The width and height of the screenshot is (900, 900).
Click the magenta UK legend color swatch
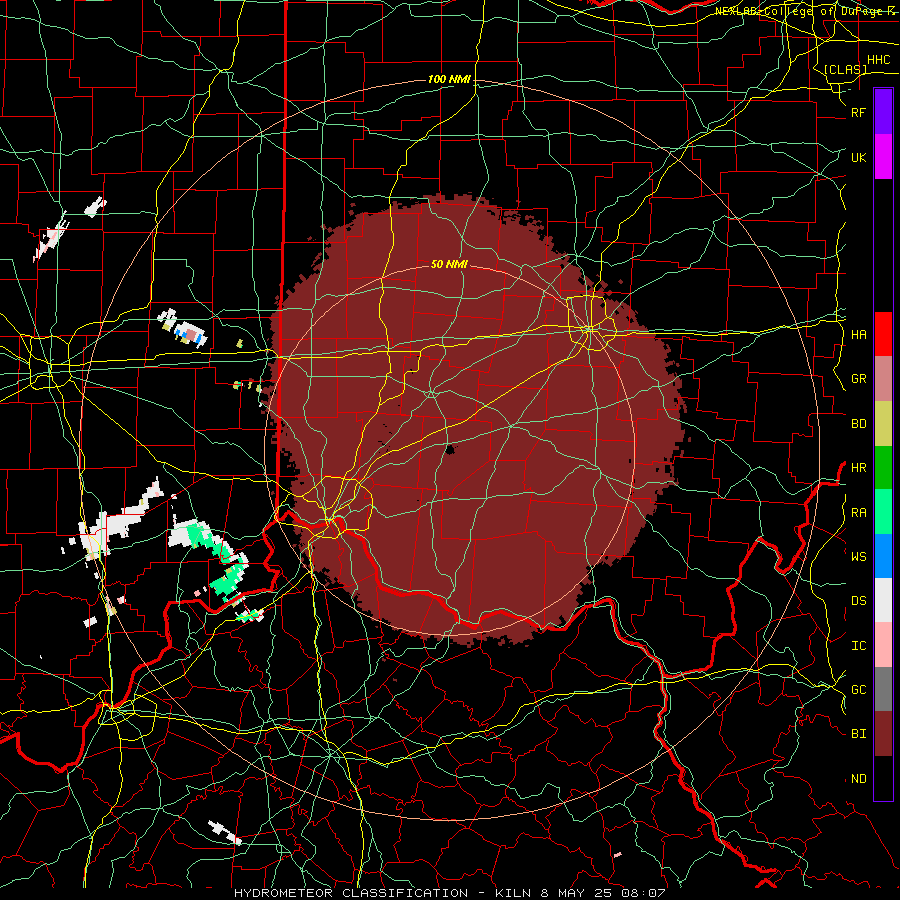coord(883,157)
